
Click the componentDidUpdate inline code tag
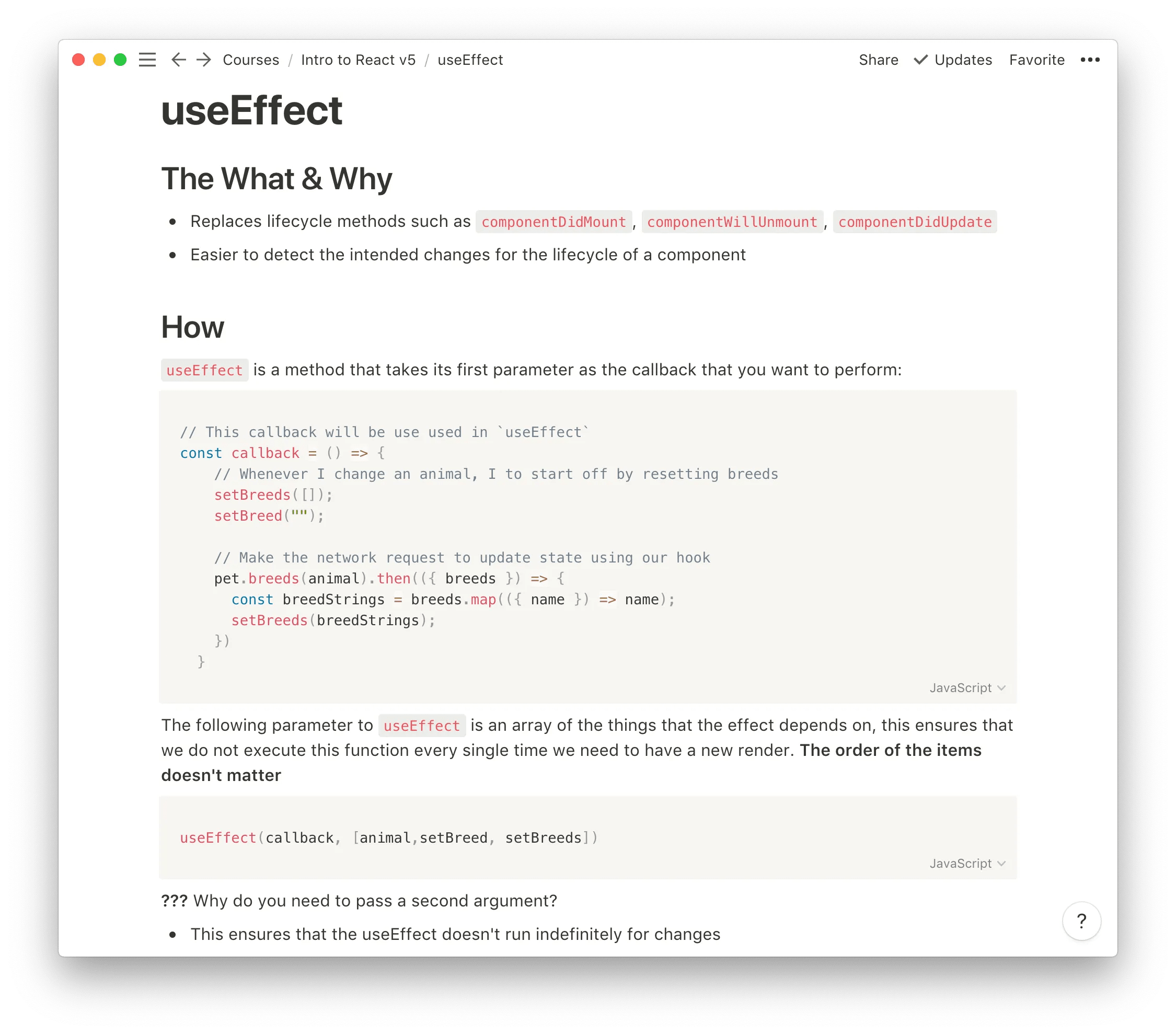915,222
